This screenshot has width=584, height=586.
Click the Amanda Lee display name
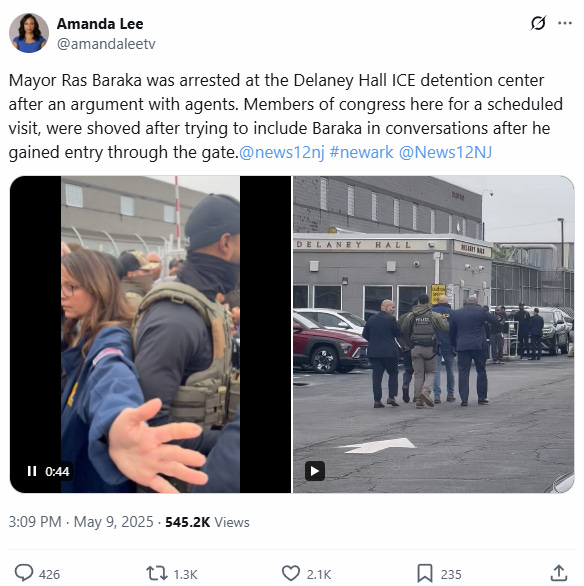(100, 24)
